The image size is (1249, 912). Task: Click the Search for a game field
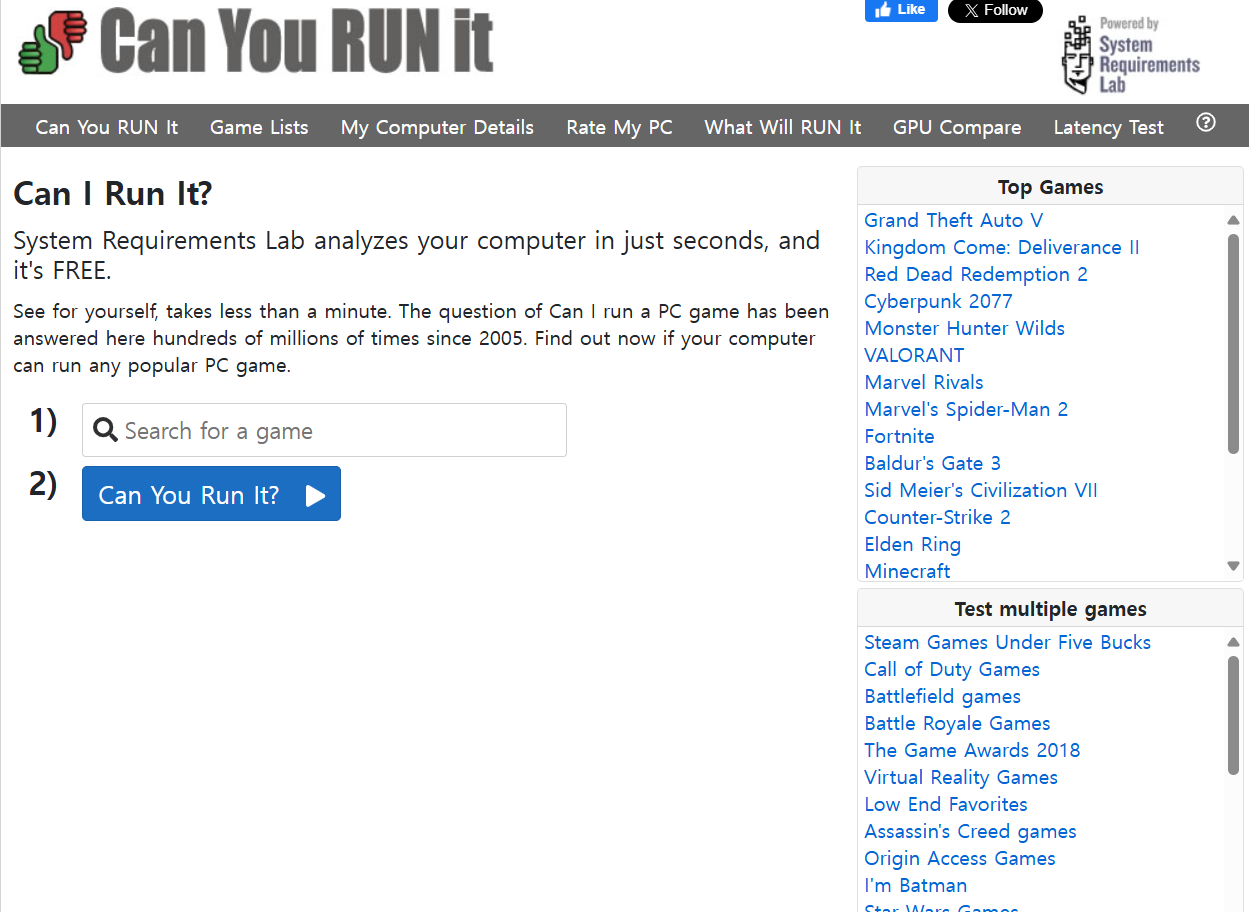[324, 430]
